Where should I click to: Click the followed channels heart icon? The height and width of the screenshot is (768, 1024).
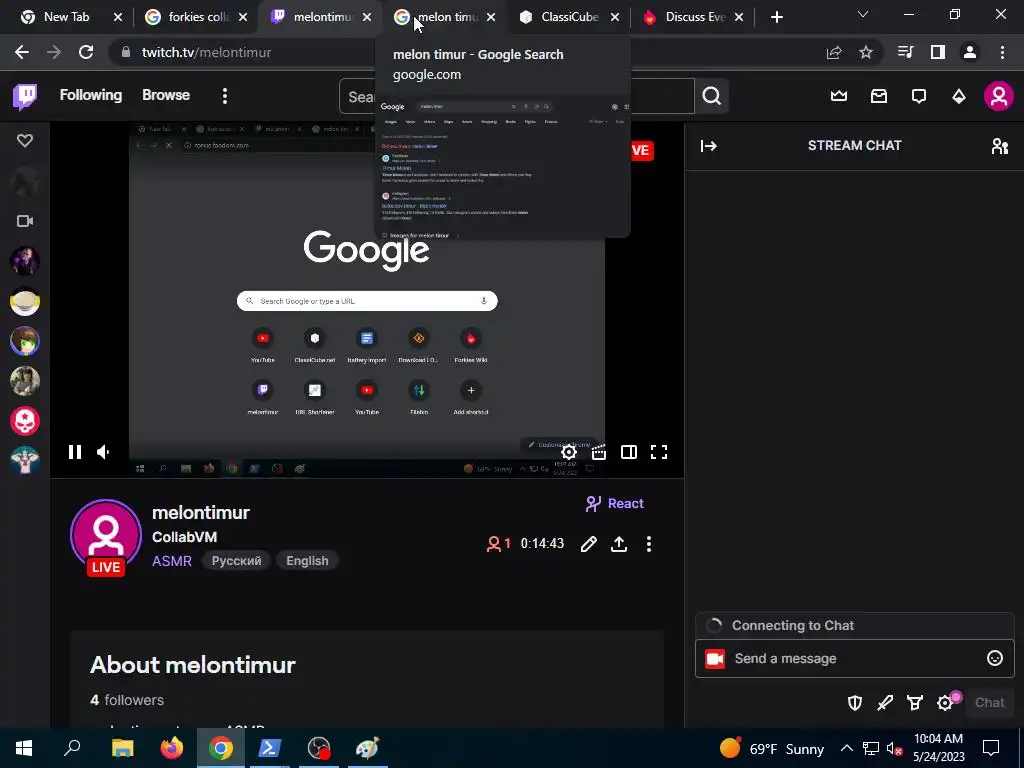[x=25, y=140]
